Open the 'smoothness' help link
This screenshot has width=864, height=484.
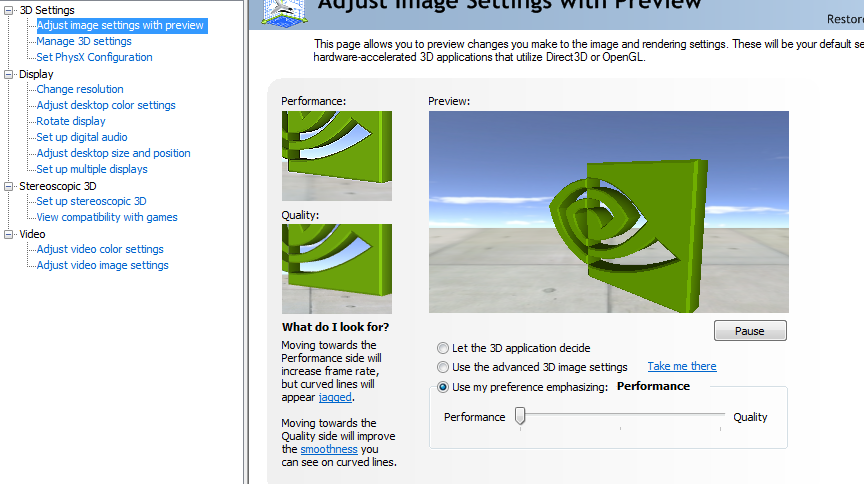[x=329, y=449]
